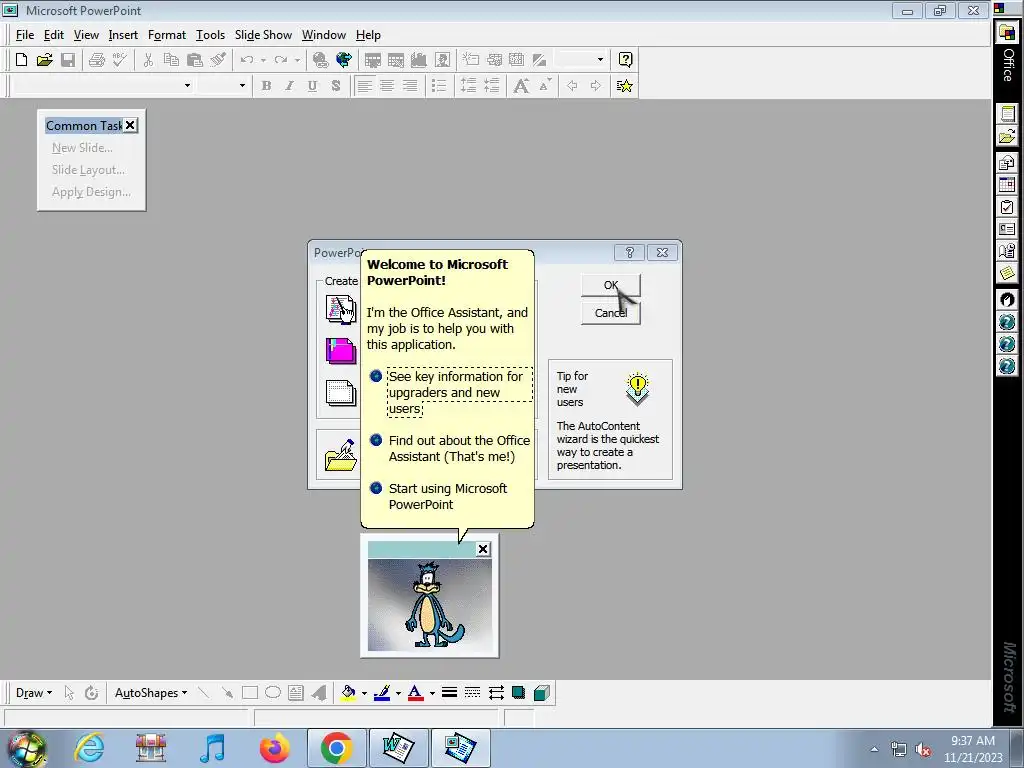Click the dialog's question mark help button
Screen dimensions: 1024x768
(630, 253)
